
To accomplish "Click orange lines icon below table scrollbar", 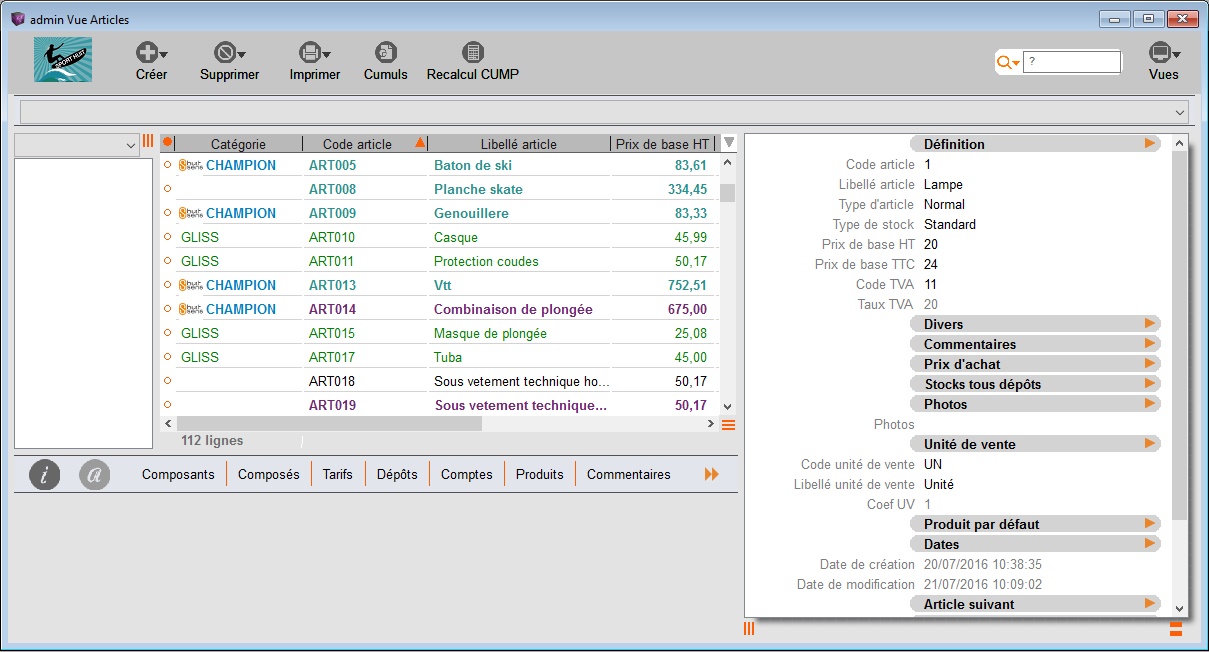I will [728, 425].
